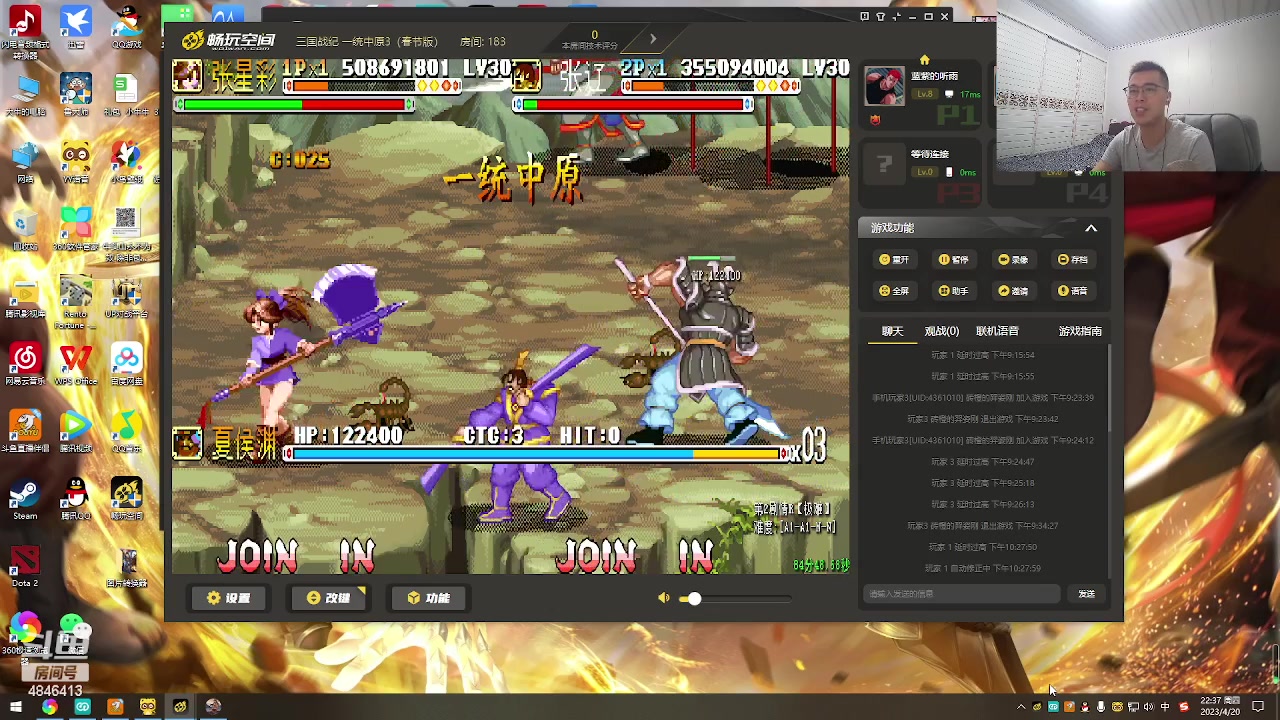The width and height of the screenshot is (1280, 720).
Task: Click the arrow next to the score rating
Action: [653, 40]
